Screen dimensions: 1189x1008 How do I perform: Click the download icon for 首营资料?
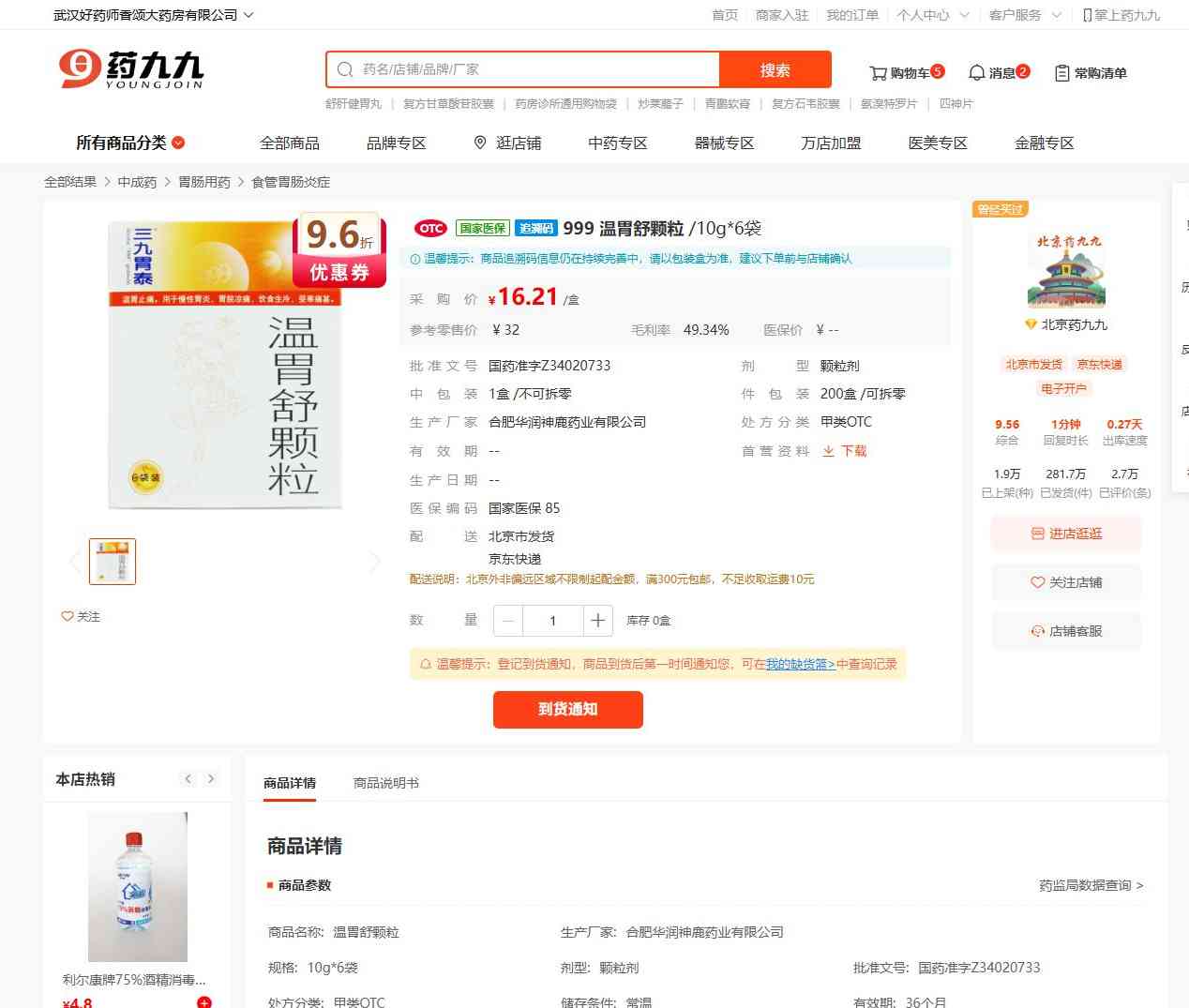[828, 451]
